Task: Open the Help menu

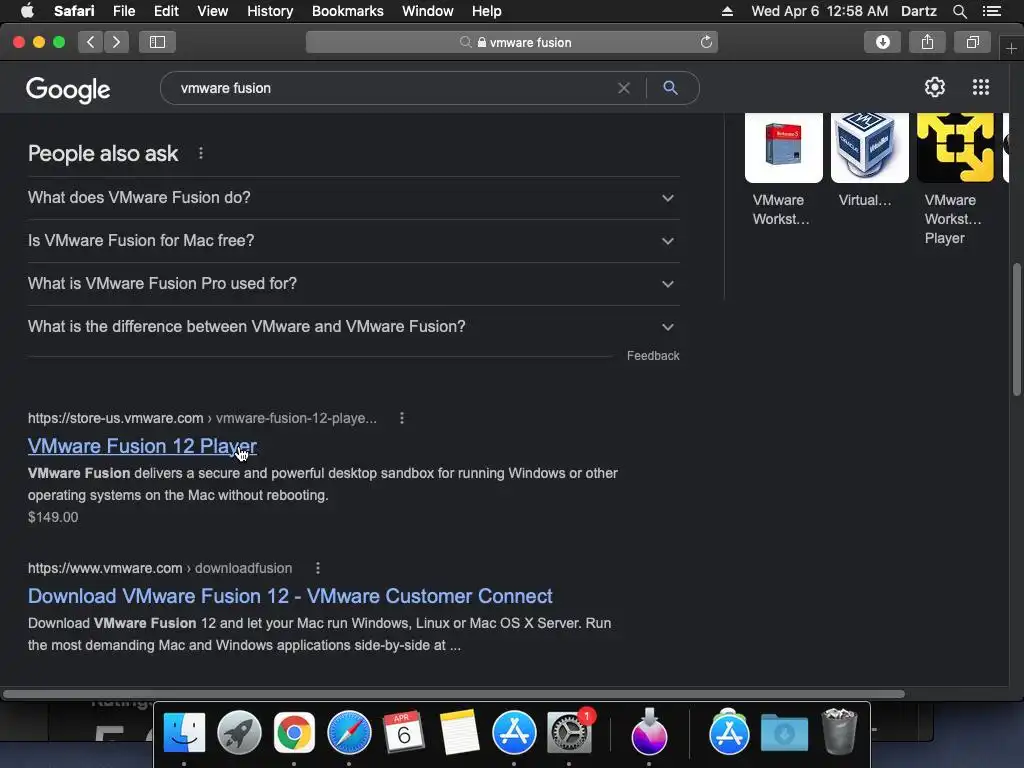Action: pos(487,11)
